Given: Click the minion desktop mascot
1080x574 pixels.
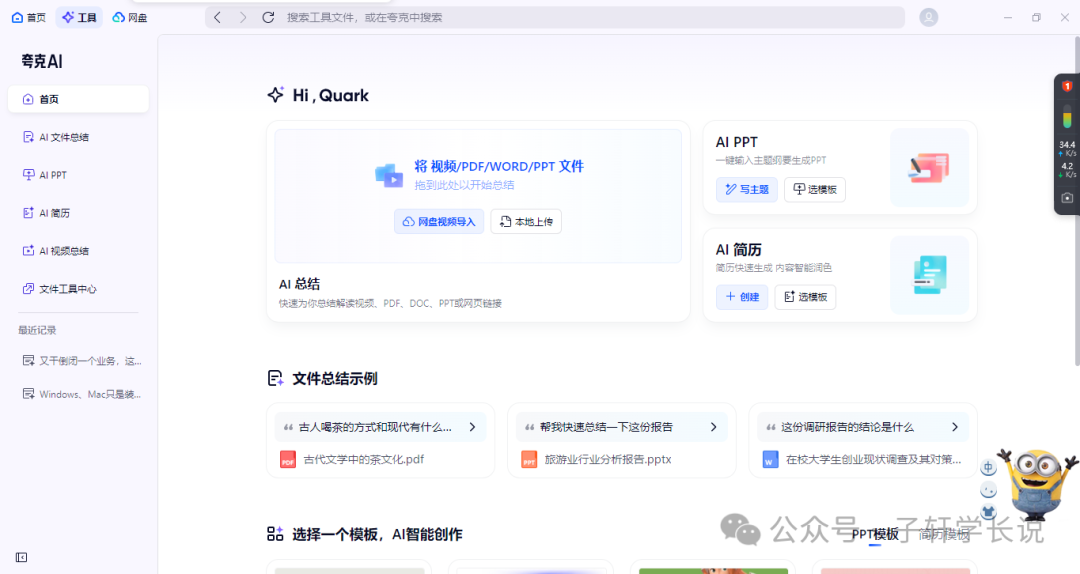Looking at the screenshot, I should (x=1038, y=485).
